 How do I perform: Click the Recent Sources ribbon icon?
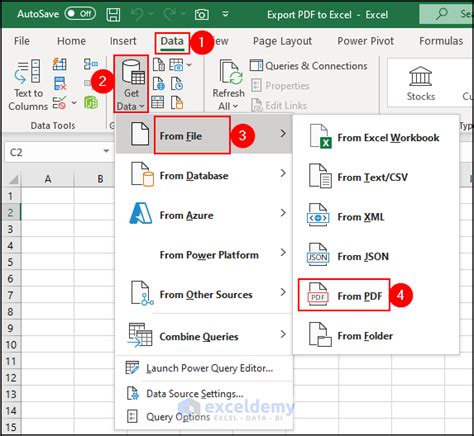[x=176, y=84]
